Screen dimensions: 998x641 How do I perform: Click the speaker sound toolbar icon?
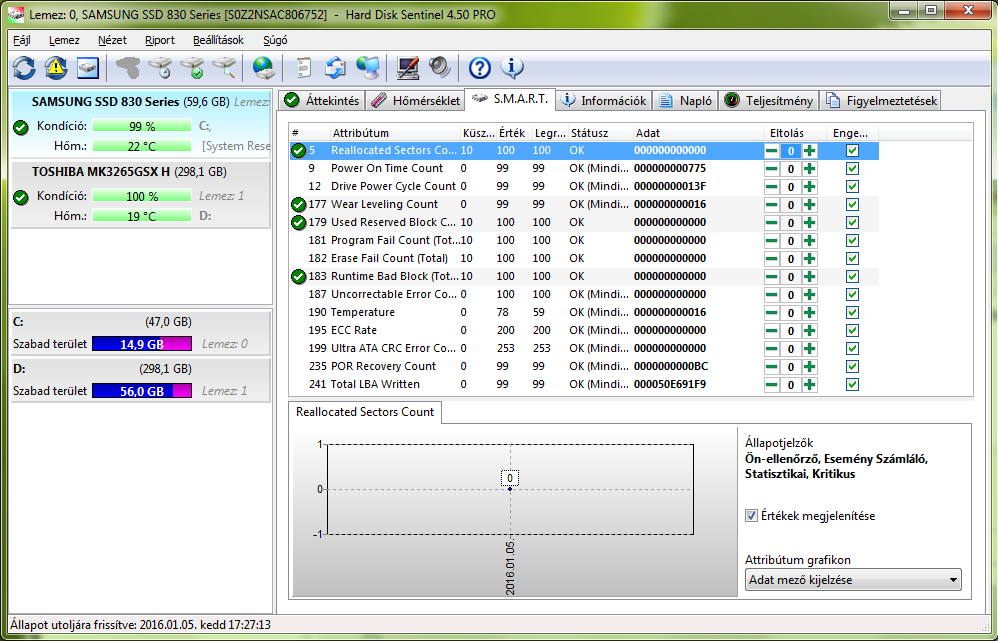click(x=439, y=67)
